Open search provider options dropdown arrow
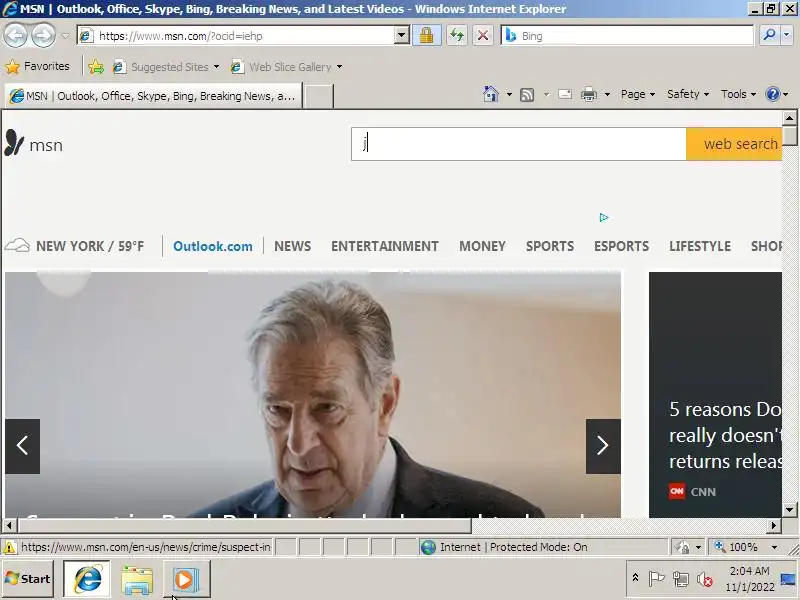The height and width of the screenshot is (600, 800). point(787,35)
